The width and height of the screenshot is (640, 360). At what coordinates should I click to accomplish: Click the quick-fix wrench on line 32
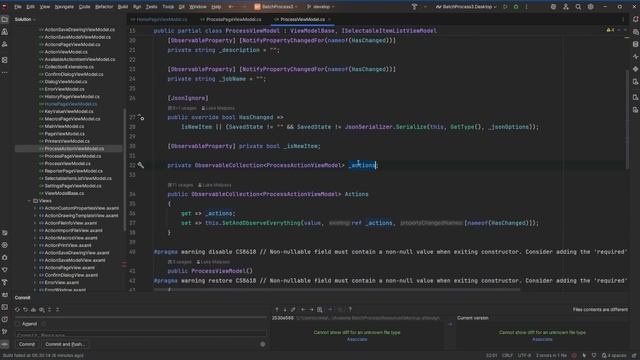[x=140, y=165]
